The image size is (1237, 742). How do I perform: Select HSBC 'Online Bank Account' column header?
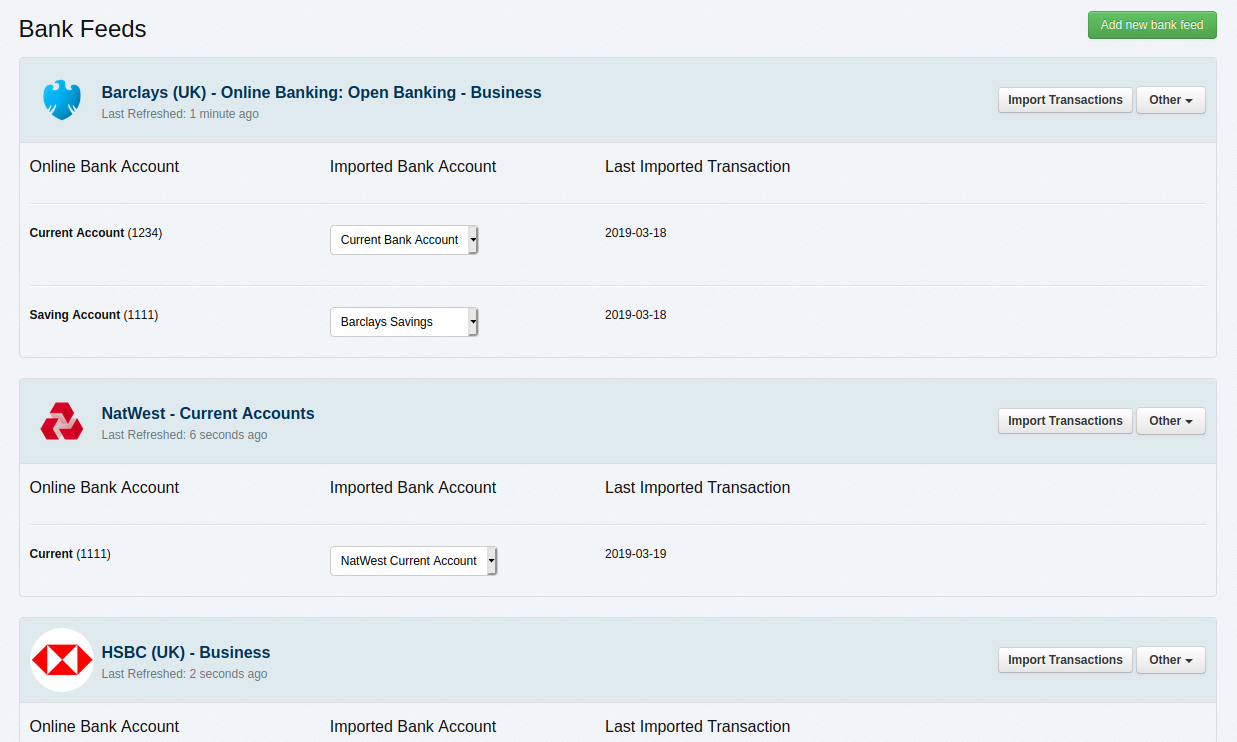pyautogui.click(x=104, y=727)
